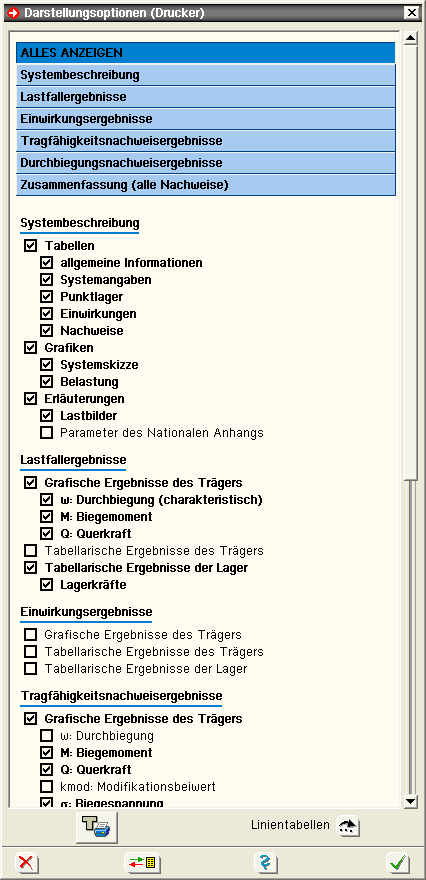The height and width of the screenshot is (880, 426).
Task: Confirm with the green checkmark icon
Action: click(x=398, y=863)
